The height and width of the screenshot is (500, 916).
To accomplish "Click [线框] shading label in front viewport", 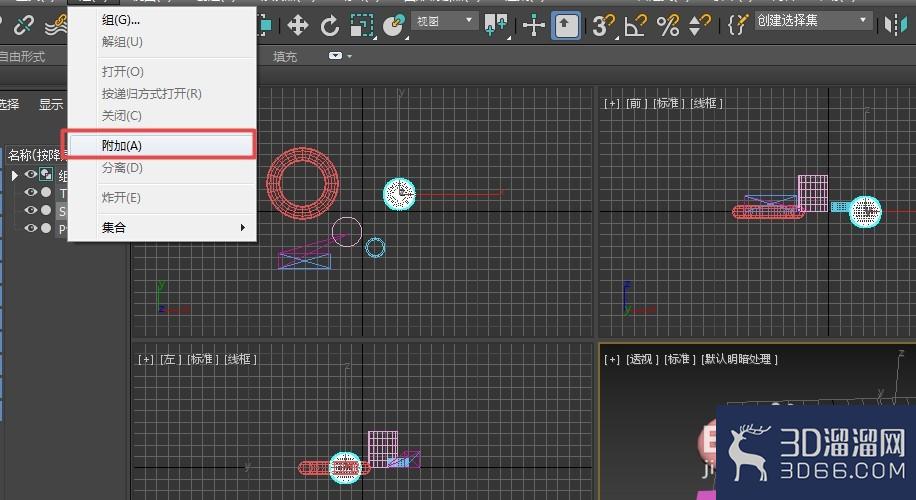I will [x=706, y=103].
